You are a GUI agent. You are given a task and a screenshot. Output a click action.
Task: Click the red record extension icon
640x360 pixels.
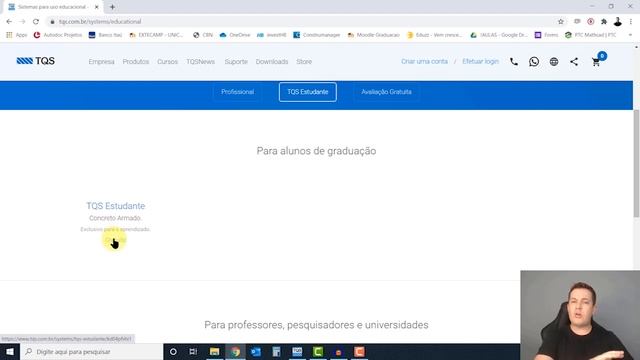(x=591, y=22)
